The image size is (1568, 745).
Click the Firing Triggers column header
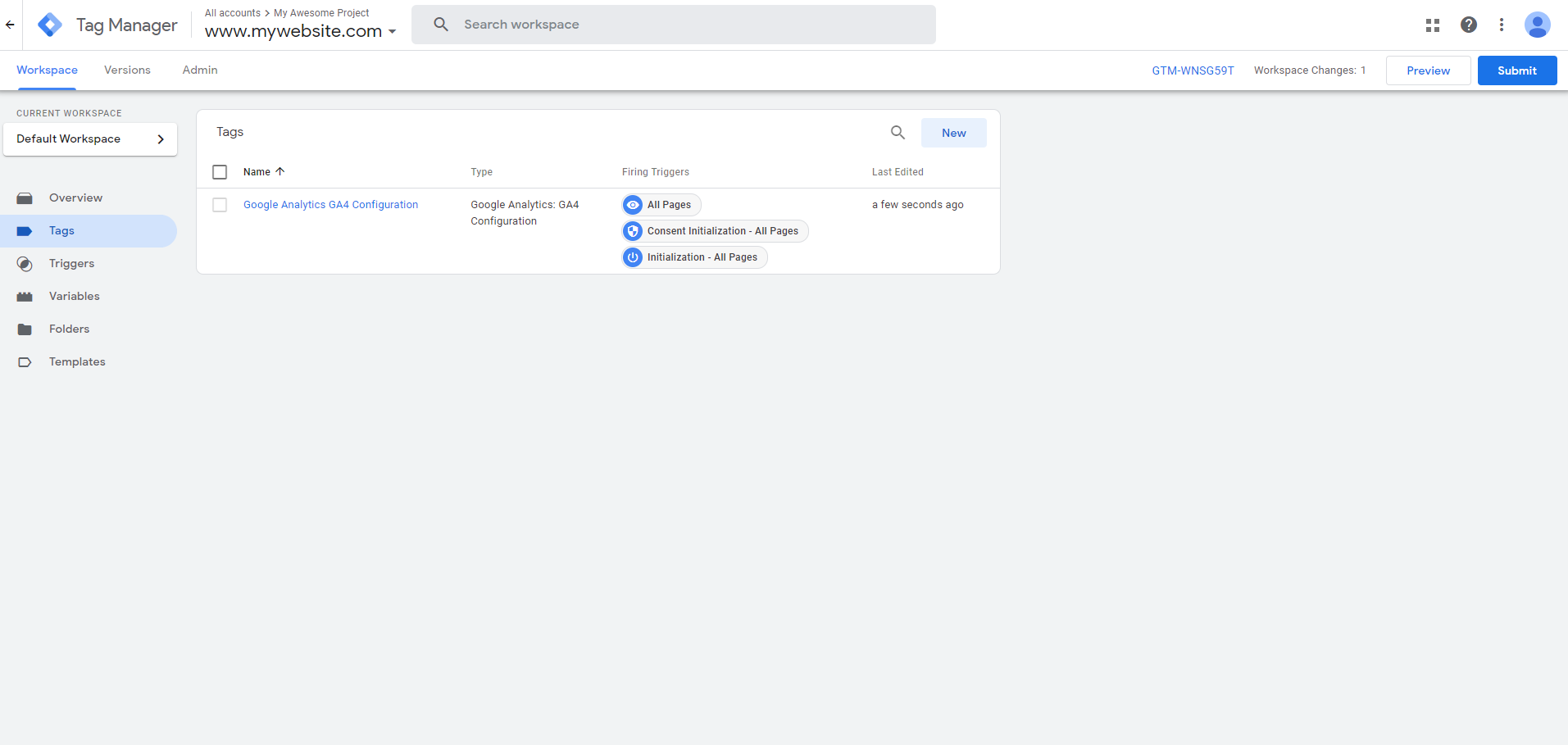click(x=656, y=172)
